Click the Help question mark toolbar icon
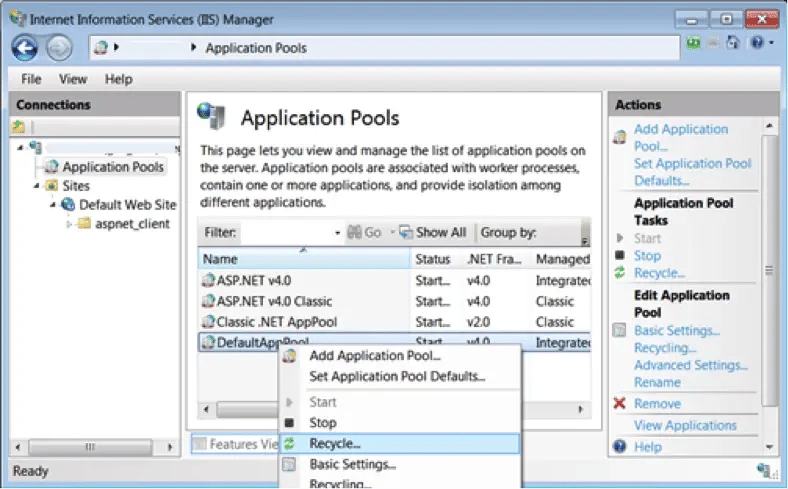 point(757,44)
